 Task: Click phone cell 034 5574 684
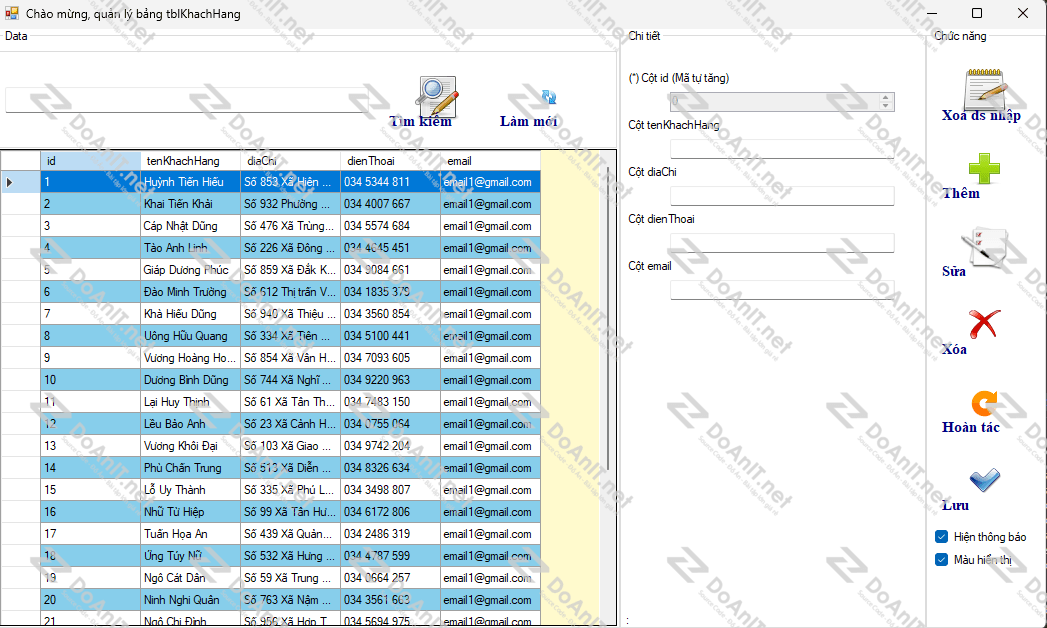click(x=391, y=226)
